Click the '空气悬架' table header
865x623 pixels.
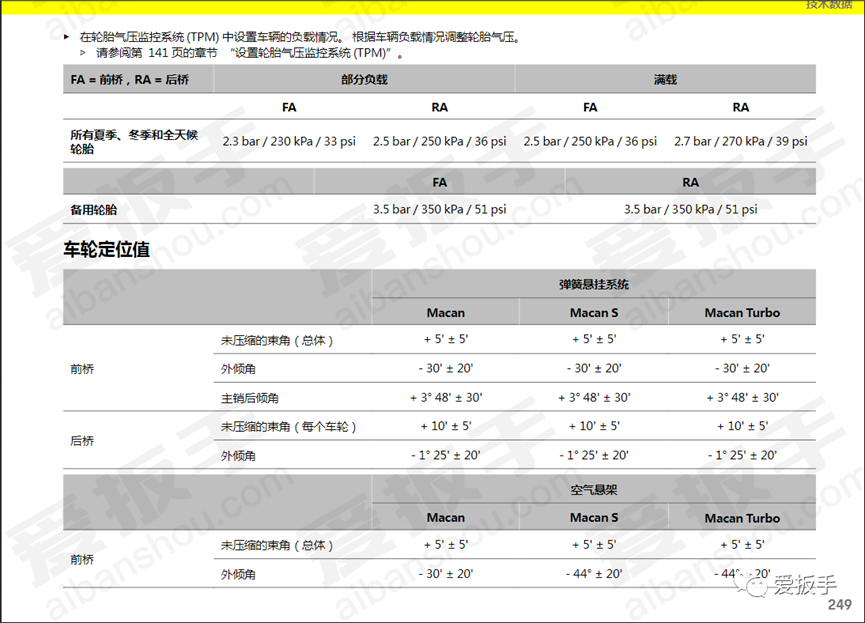pos(594,489)
